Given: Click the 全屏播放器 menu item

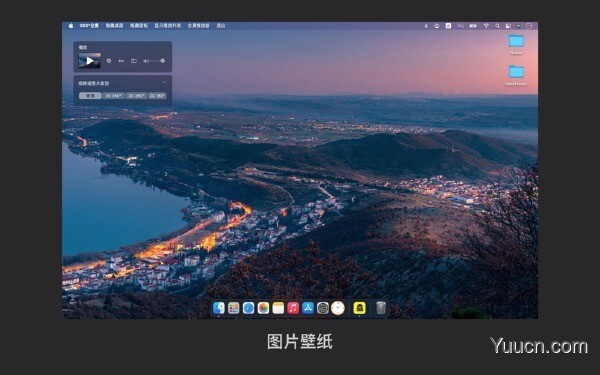Looking at the screenshot, I should [199, 26].
